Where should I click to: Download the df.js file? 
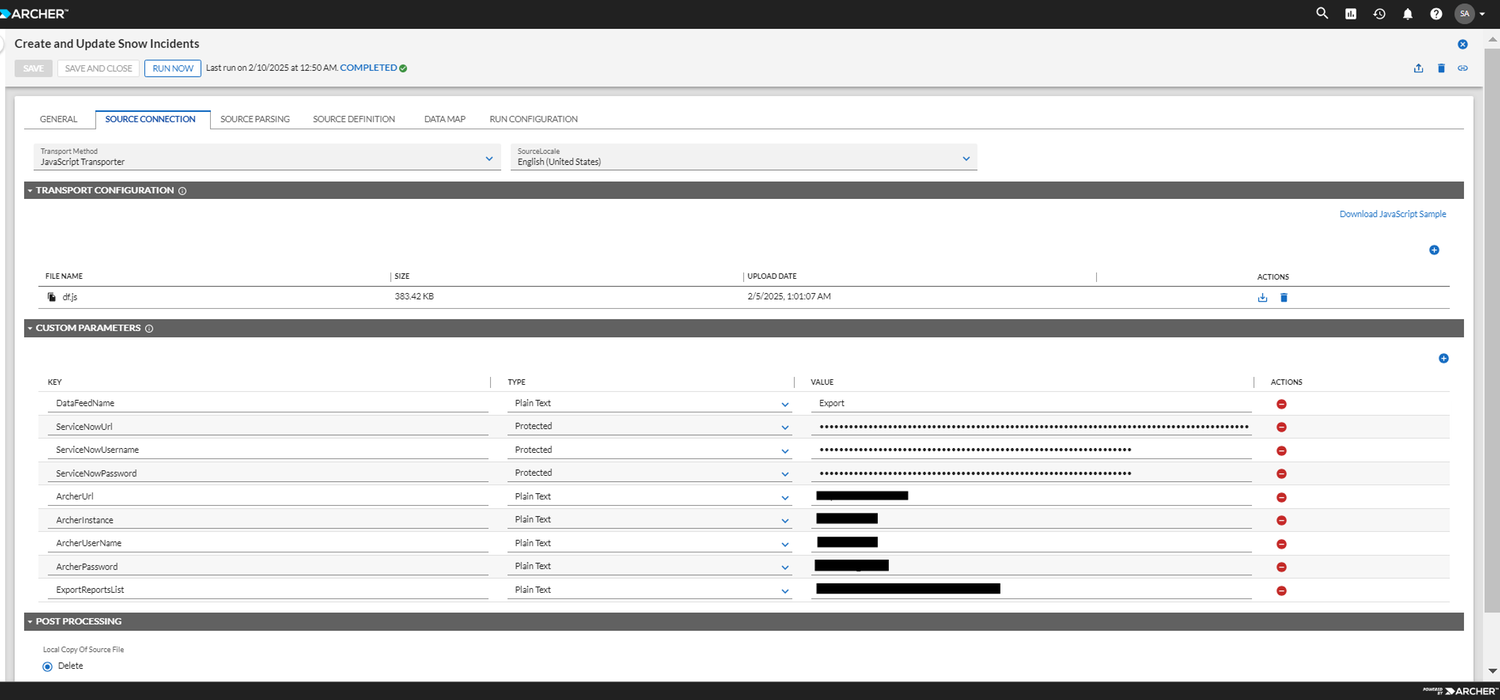click(1262, 297)
